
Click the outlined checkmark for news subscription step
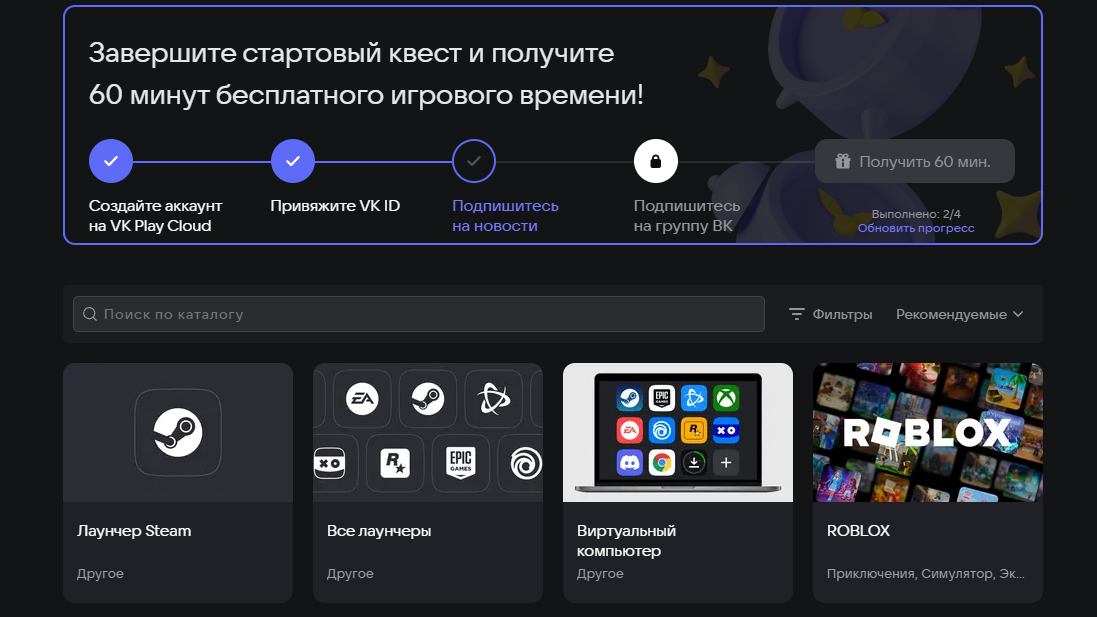click(474, 161)
